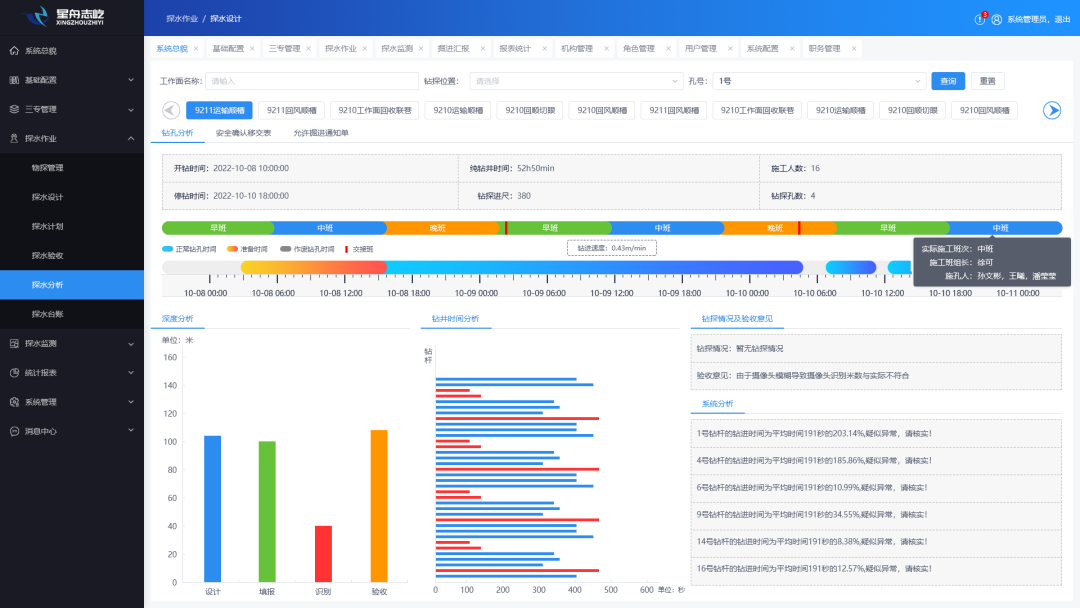Close the 系统配置 tab
Screen dimensions: 1080x608
point(792,48)
